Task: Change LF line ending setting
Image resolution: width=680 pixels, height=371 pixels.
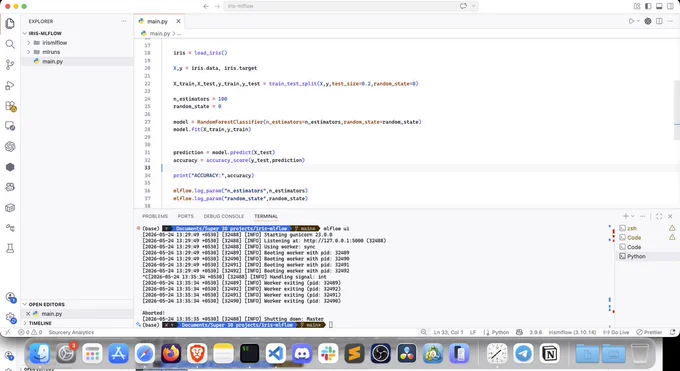Action: [x=473, y=332]
